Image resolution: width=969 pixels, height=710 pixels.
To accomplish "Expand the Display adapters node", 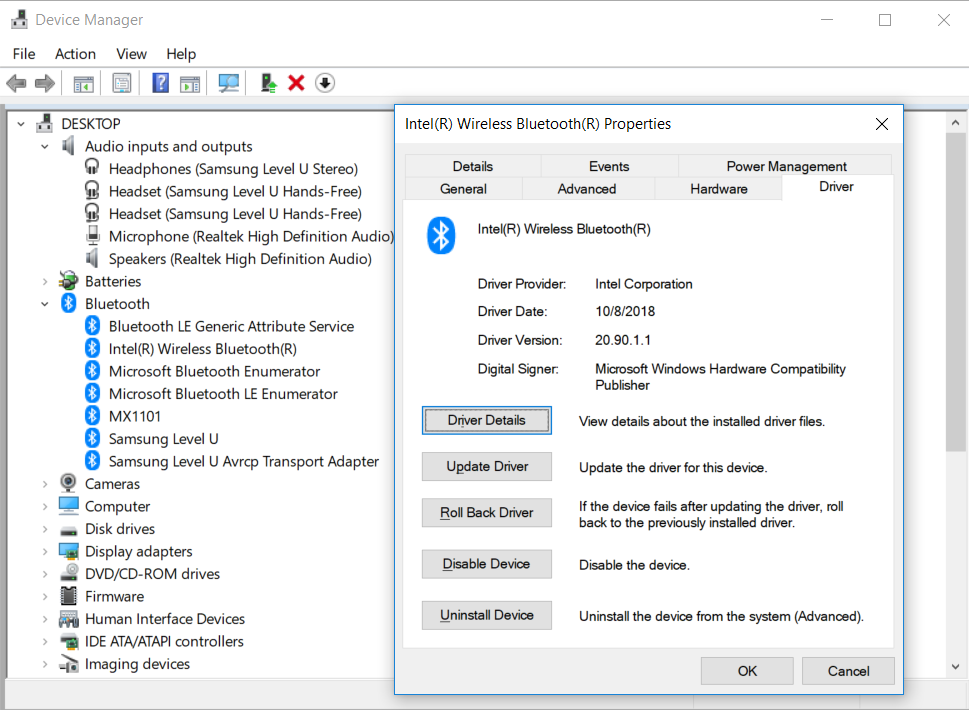I will (x=44, y=551).
